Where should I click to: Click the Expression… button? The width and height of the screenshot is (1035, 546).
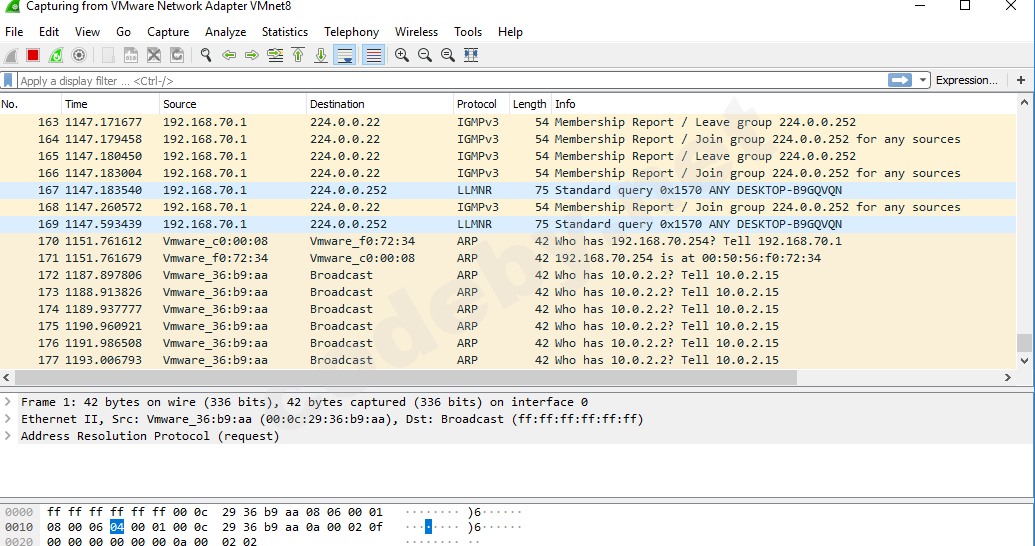coord(966,80)
